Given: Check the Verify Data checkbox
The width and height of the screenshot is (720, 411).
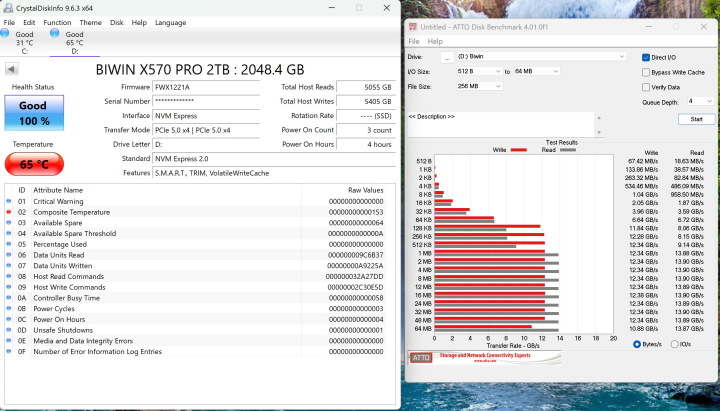Looking at the screenshot, I should (x=645, y=87).
